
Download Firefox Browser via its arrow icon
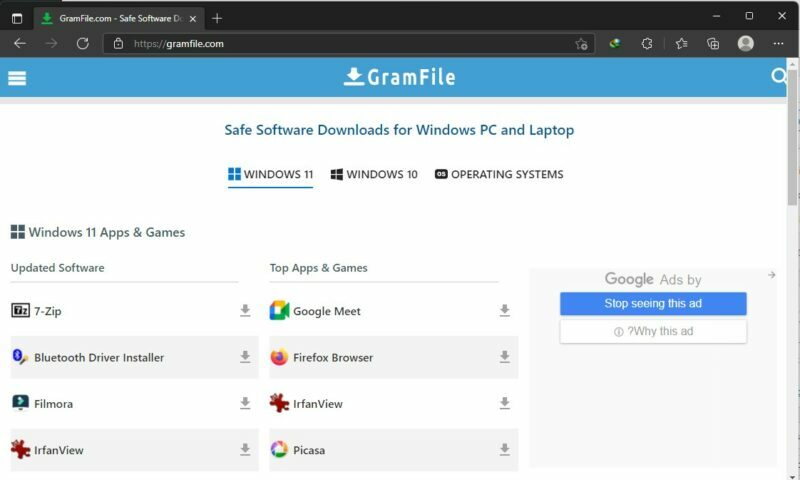[505, 357]
